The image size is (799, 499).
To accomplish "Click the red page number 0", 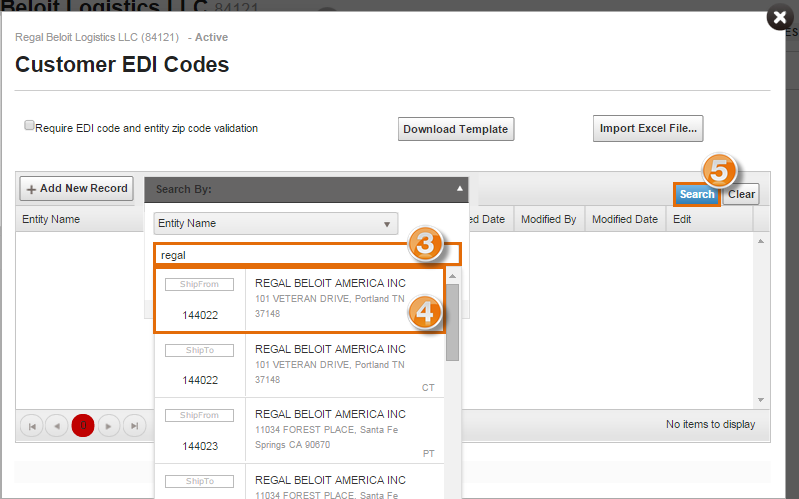I will (x=83, y=425).
